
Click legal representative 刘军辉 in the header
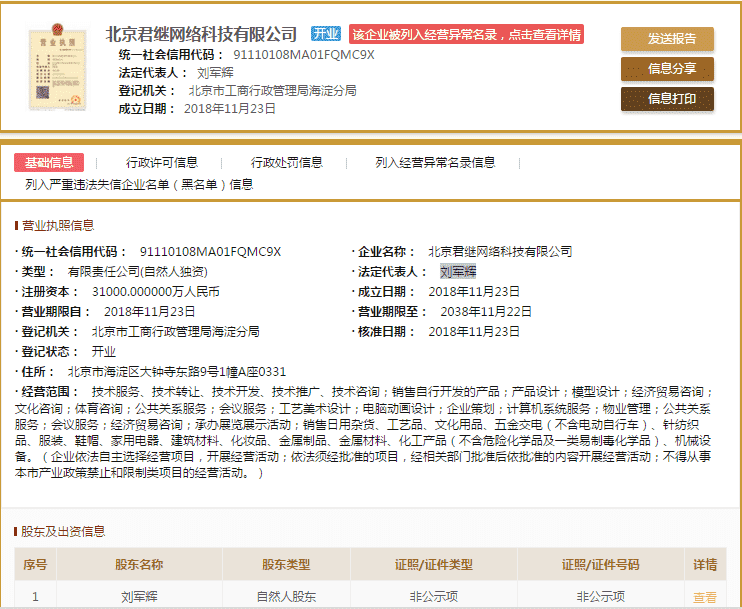point(215,73)
